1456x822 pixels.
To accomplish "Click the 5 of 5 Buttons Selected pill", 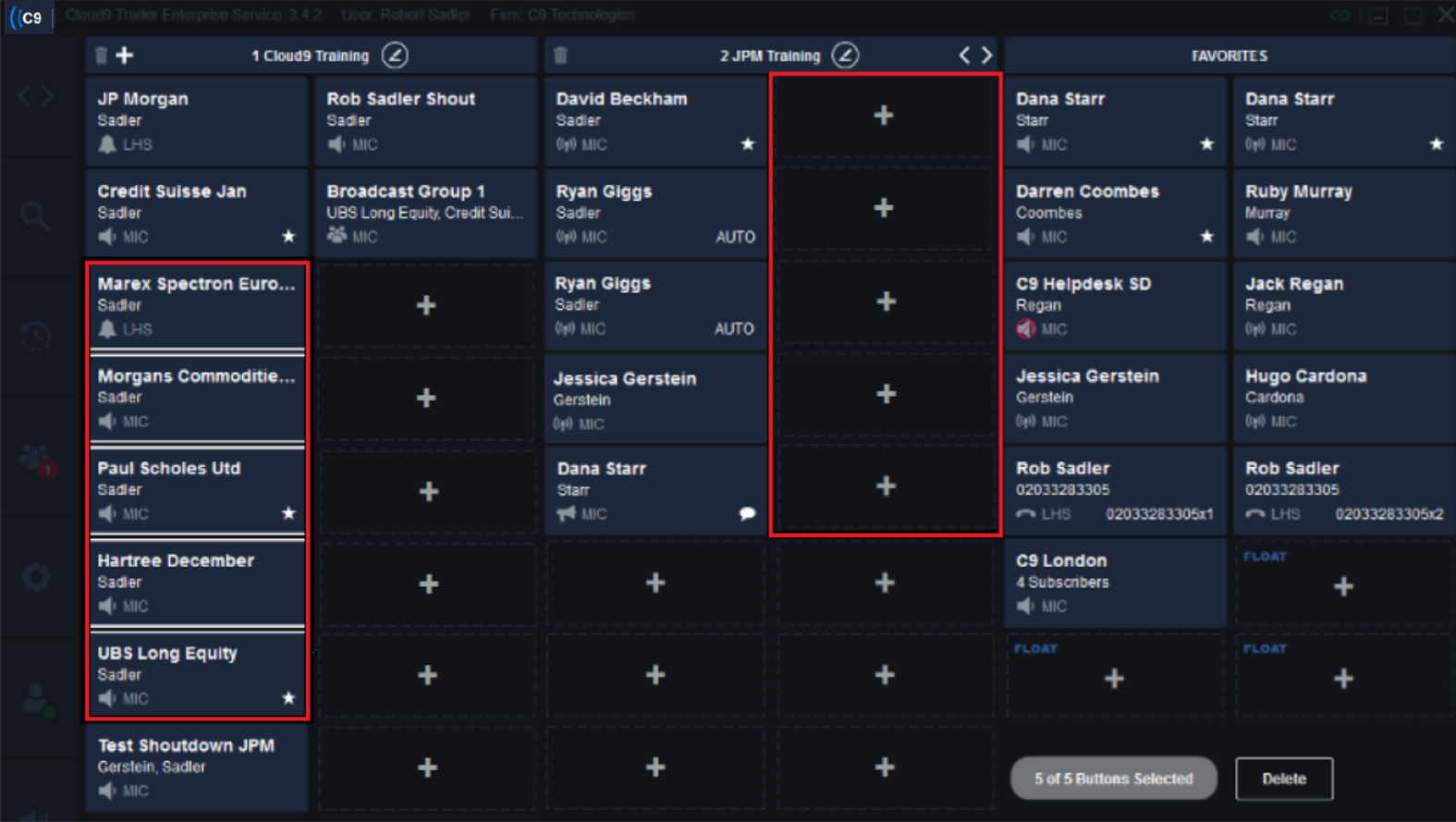I will (x=1113, y=779).
